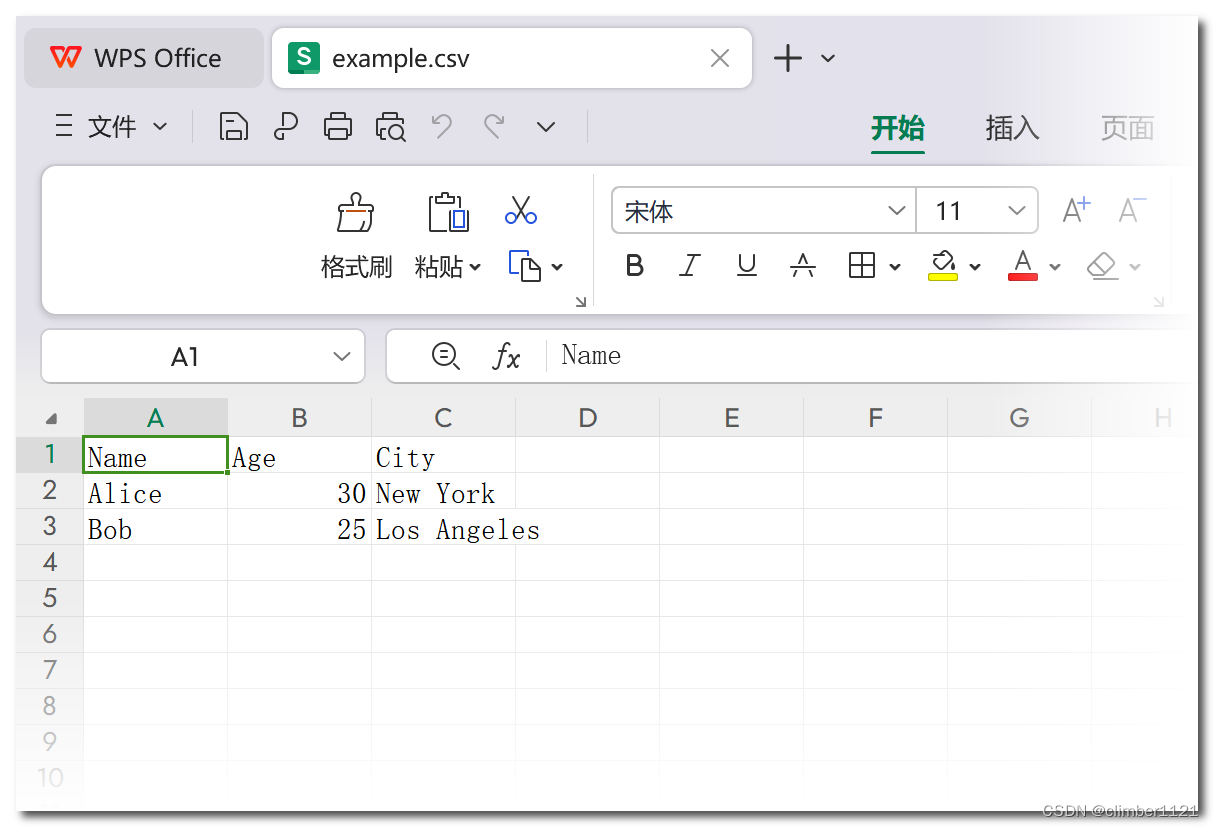
Task: Click the Print icon
Action: (338, 127)
